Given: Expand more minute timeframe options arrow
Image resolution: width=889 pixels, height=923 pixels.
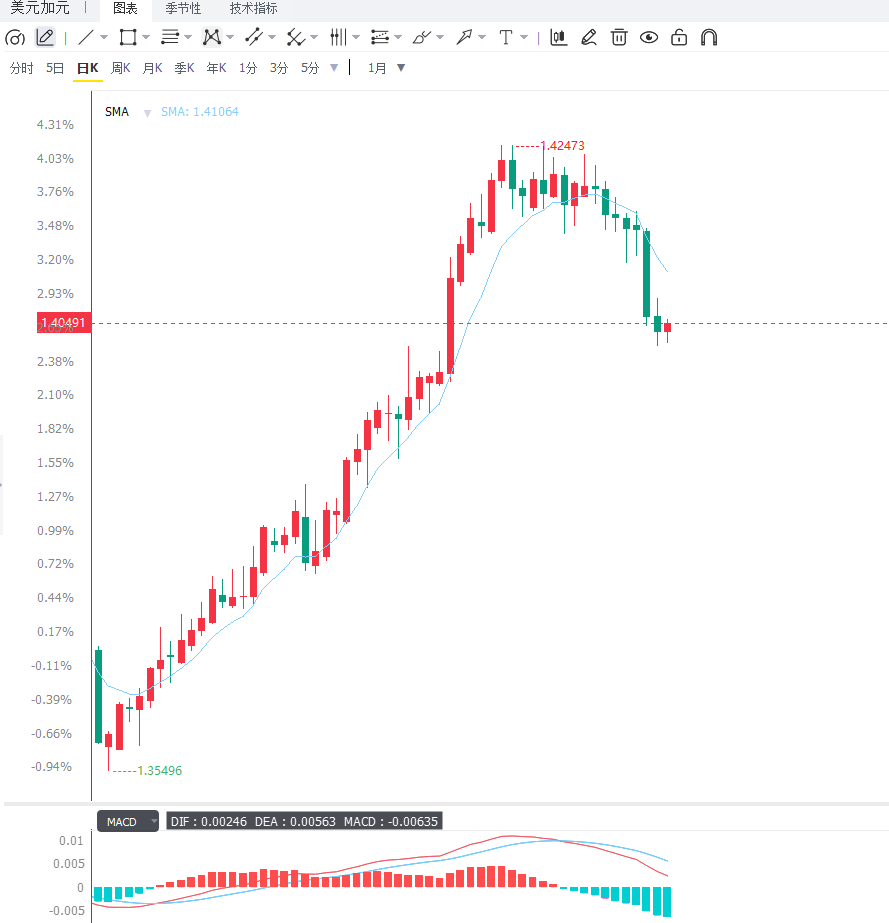Looking at the screenshot, I should coord(334,68).
